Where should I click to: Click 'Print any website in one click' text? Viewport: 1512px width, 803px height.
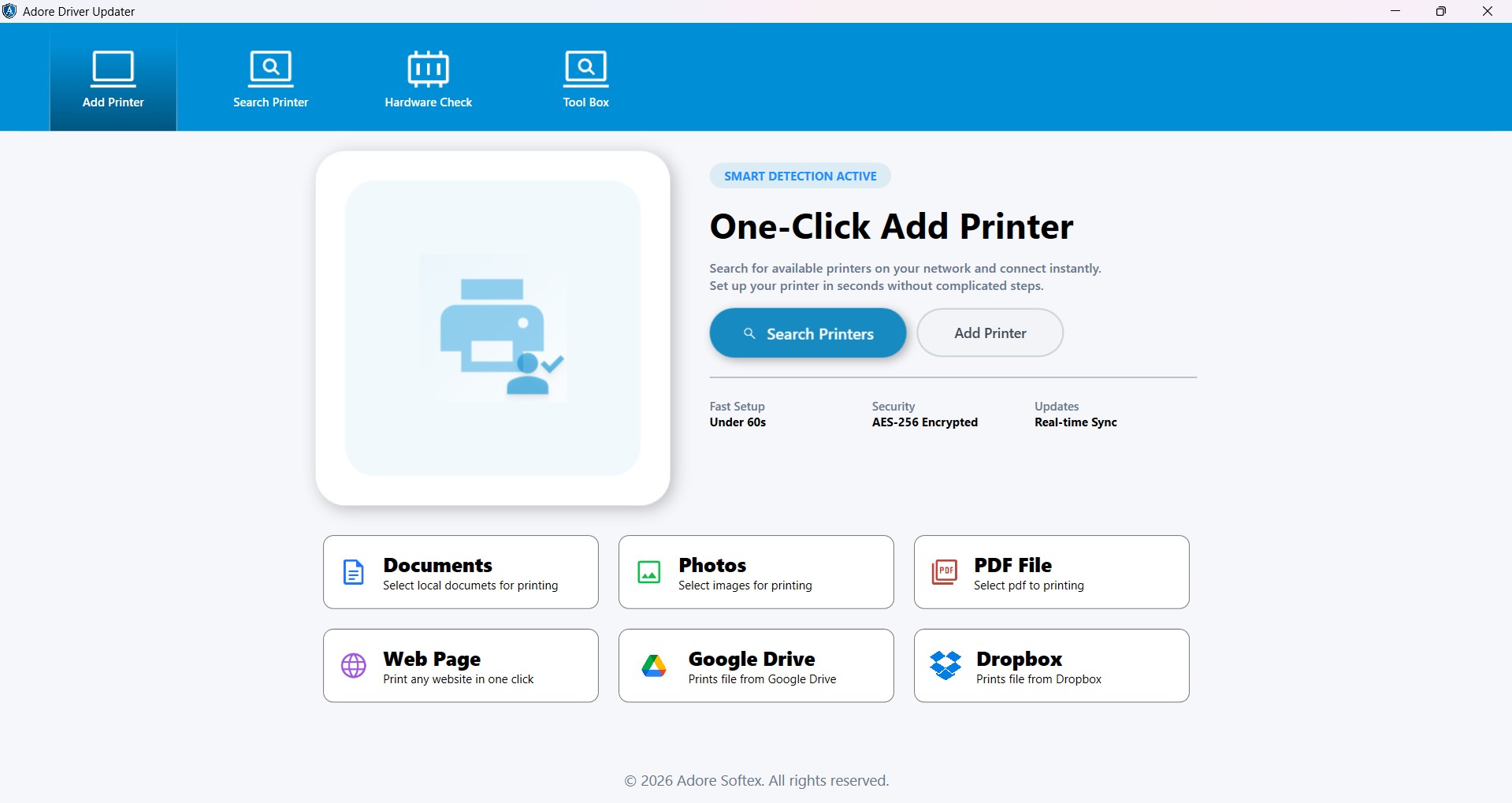tap(459, 679)
